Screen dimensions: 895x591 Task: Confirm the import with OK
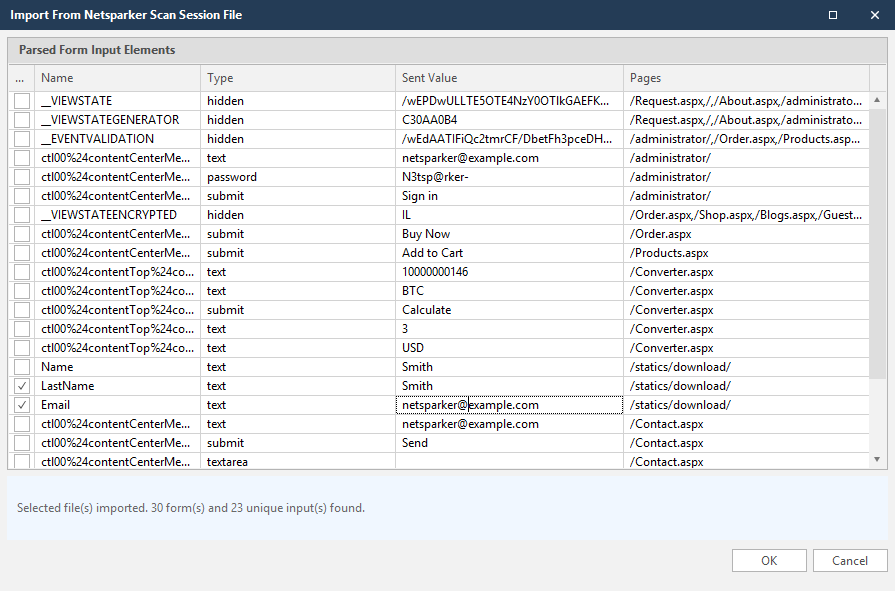click(x=768, y=560)
